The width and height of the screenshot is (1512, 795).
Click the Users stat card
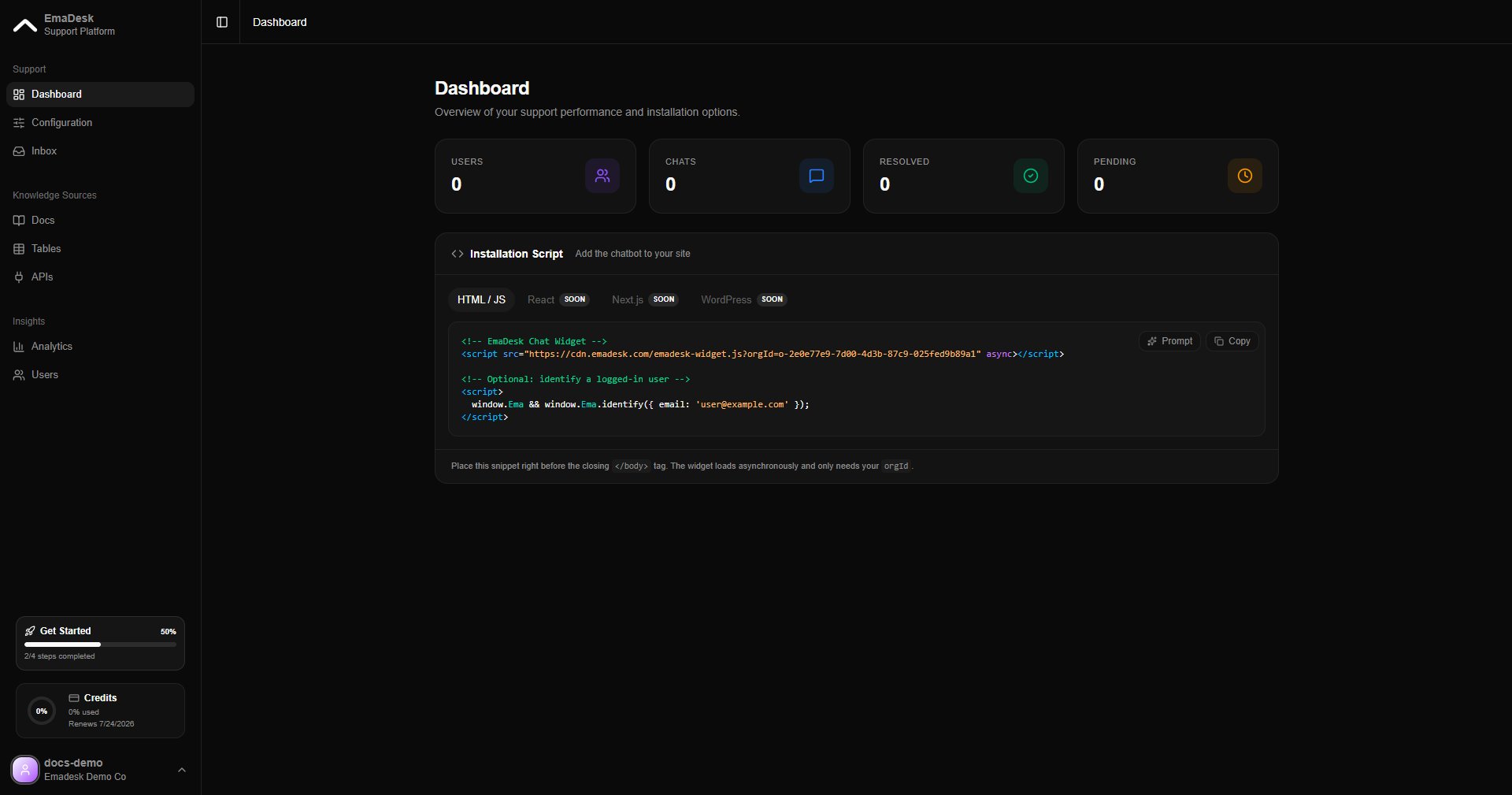pos(535,176)
